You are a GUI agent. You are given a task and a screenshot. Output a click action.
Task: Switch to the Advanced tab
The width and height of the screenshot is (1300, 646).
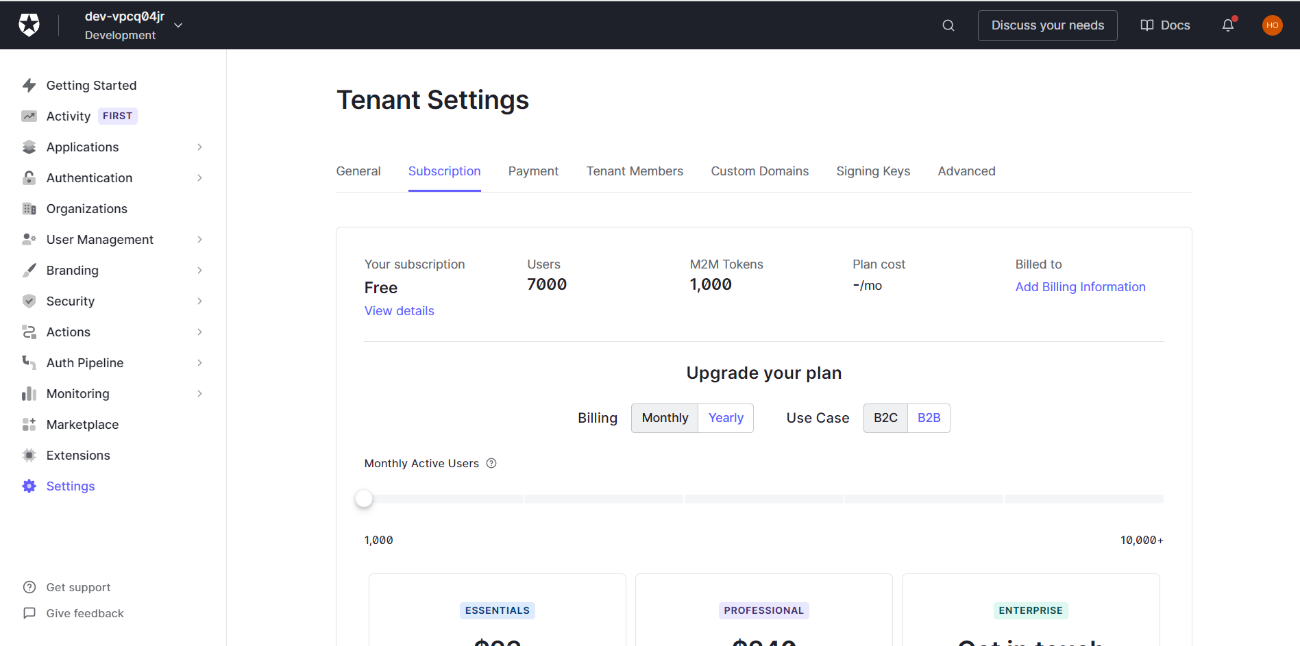click(x=966, y=171)
